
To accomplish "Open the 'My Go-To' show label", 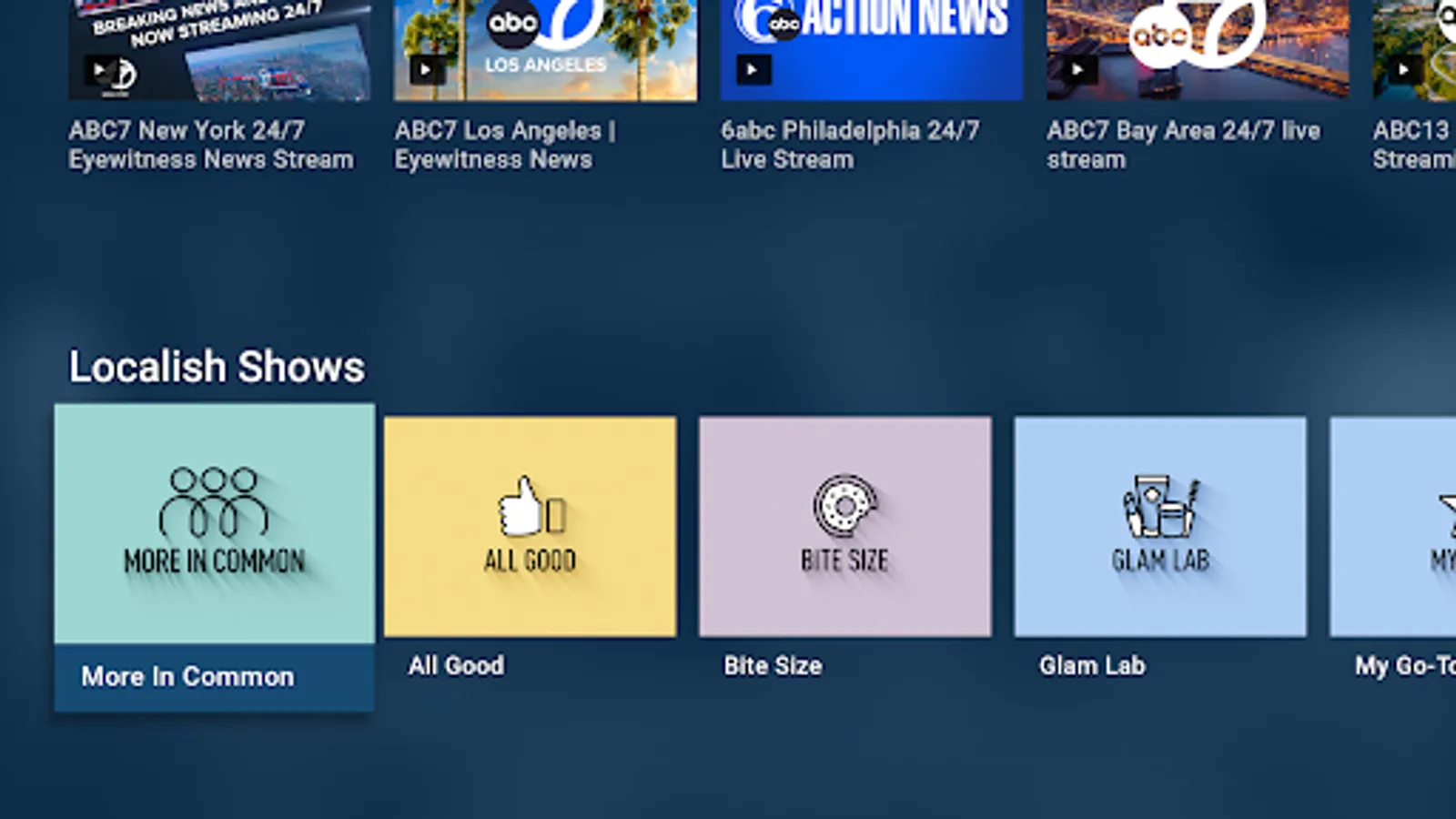I will point(1405,666).
